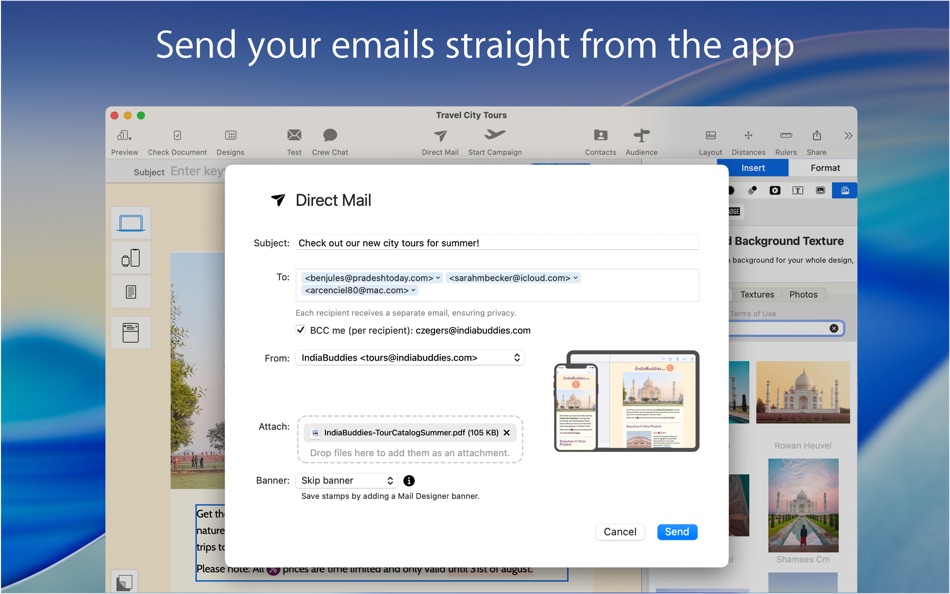Click the text box T icon
This screenshot has height=594, width=950.
797,190
